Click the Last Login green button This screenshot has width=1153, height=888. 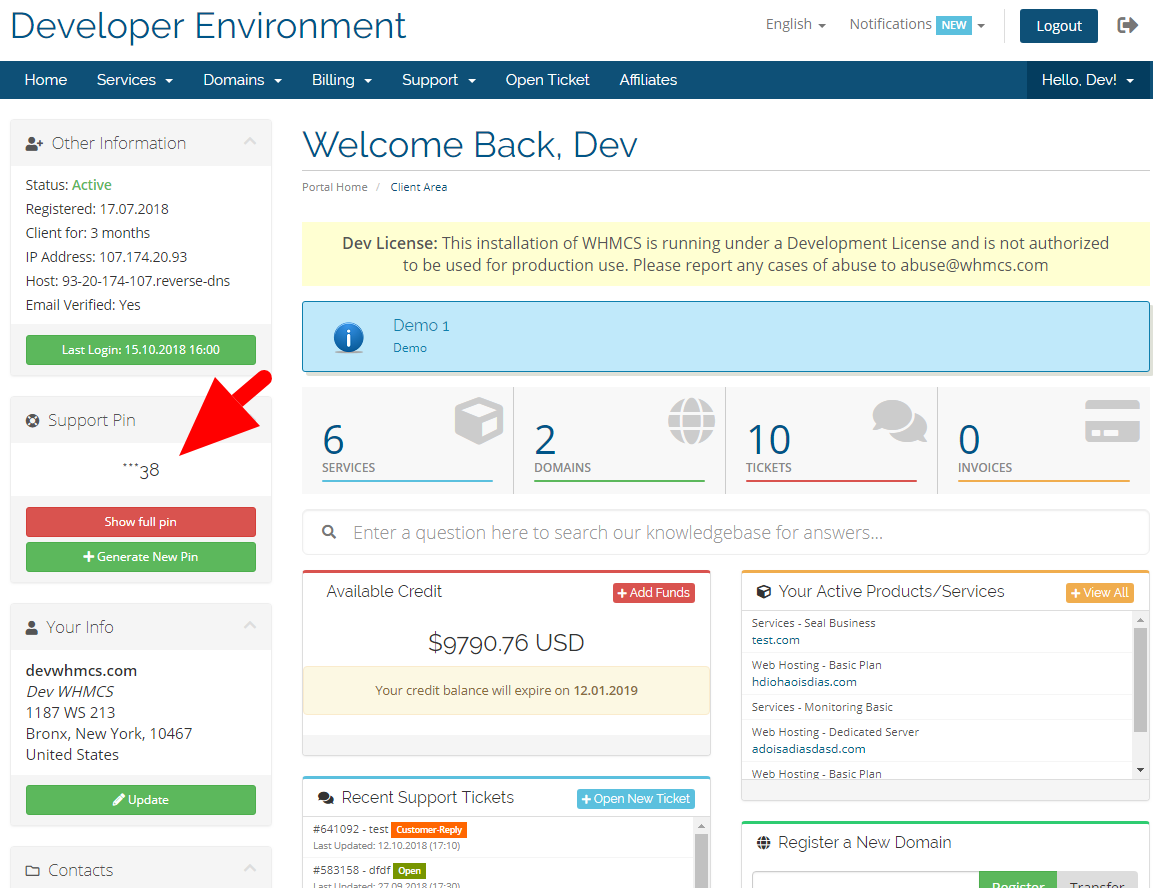click(140, 350)
